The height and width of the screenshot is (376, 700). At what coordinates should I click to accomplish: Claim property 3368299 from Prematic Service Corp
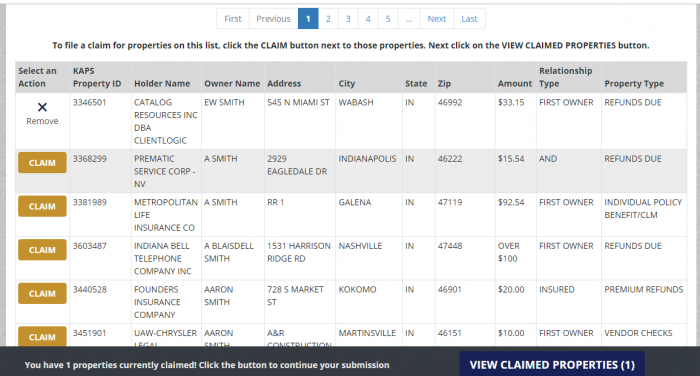pos(42,163)
